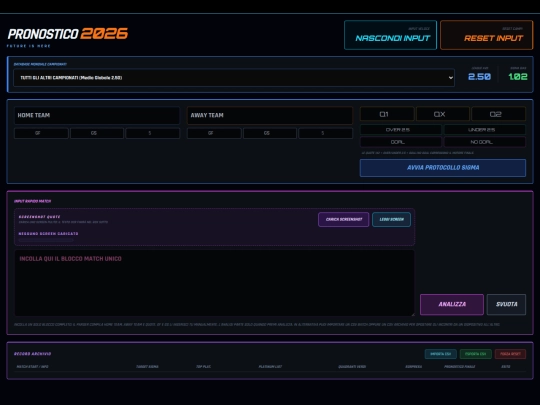Screen dimensions: 540x405
Task: Click the Importa CSV button
Action: (440, 354)
